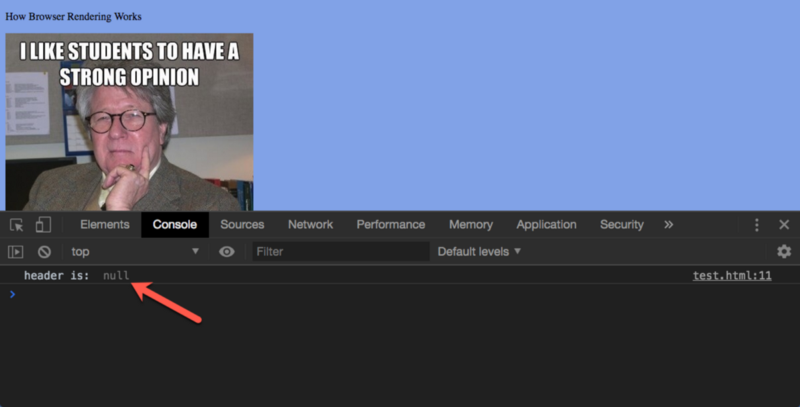Switch to the Memory tab
Screen dimensions: 800x407
pos(471,225)
